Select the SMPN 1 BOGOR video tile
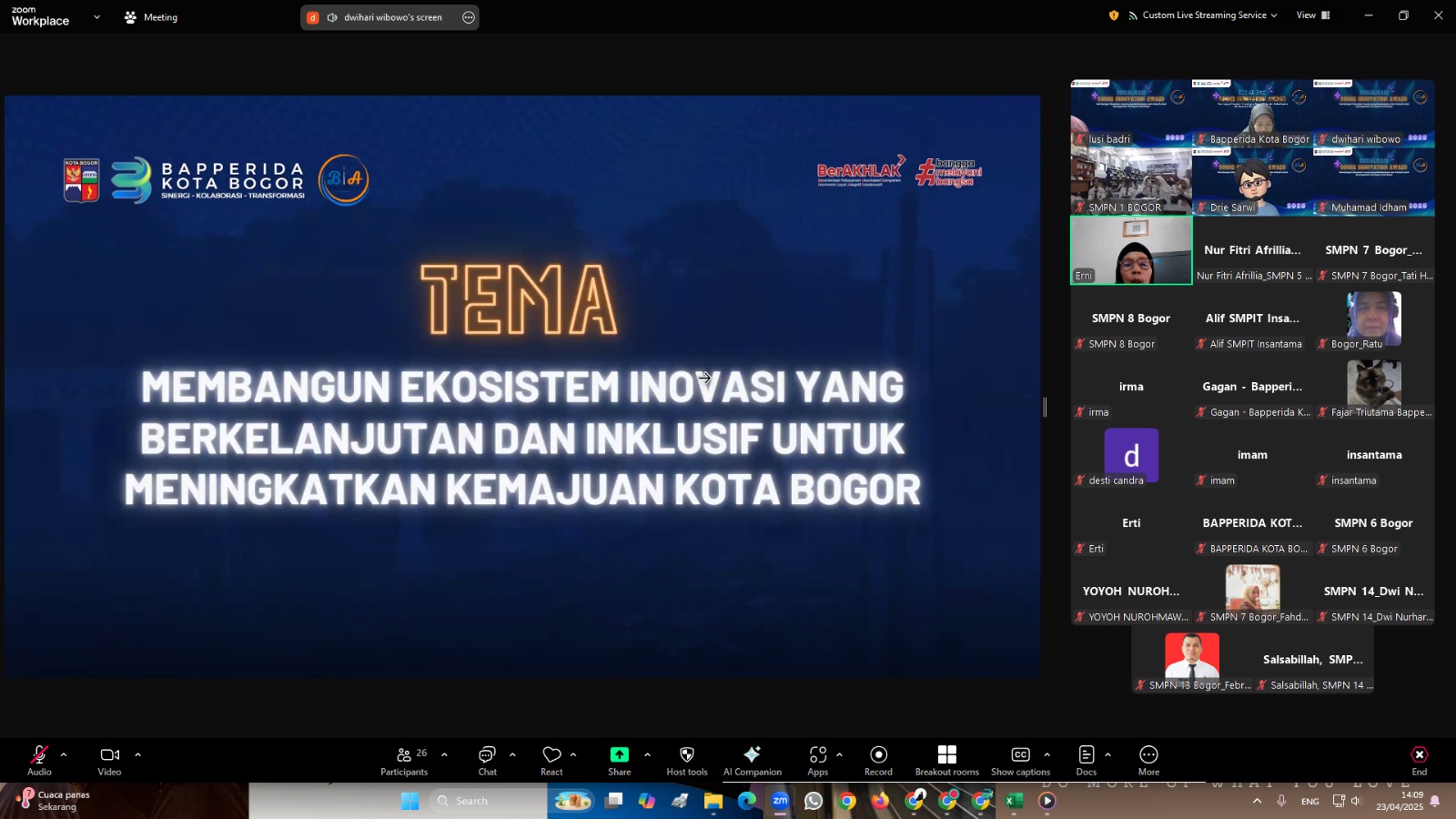 pyautogui.click(x=1131, y=182)
